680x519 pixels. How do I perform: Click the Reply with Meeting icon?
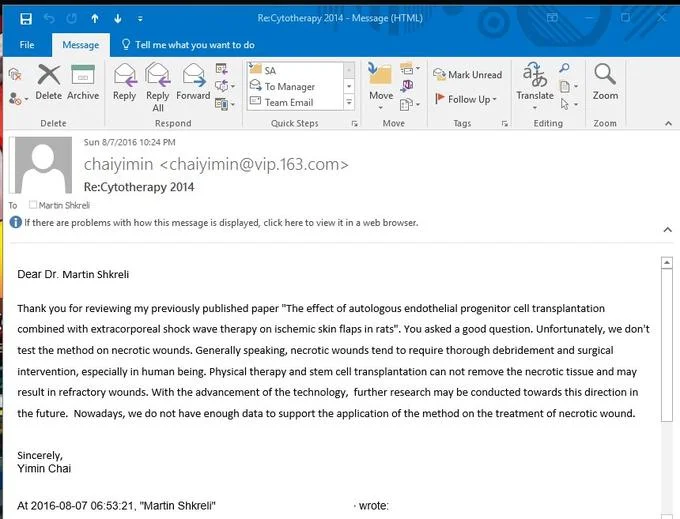click(222, 69)
